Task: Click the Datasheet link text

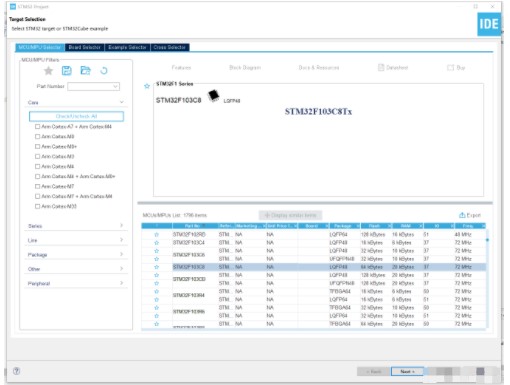Action: [x=397, y=68]
